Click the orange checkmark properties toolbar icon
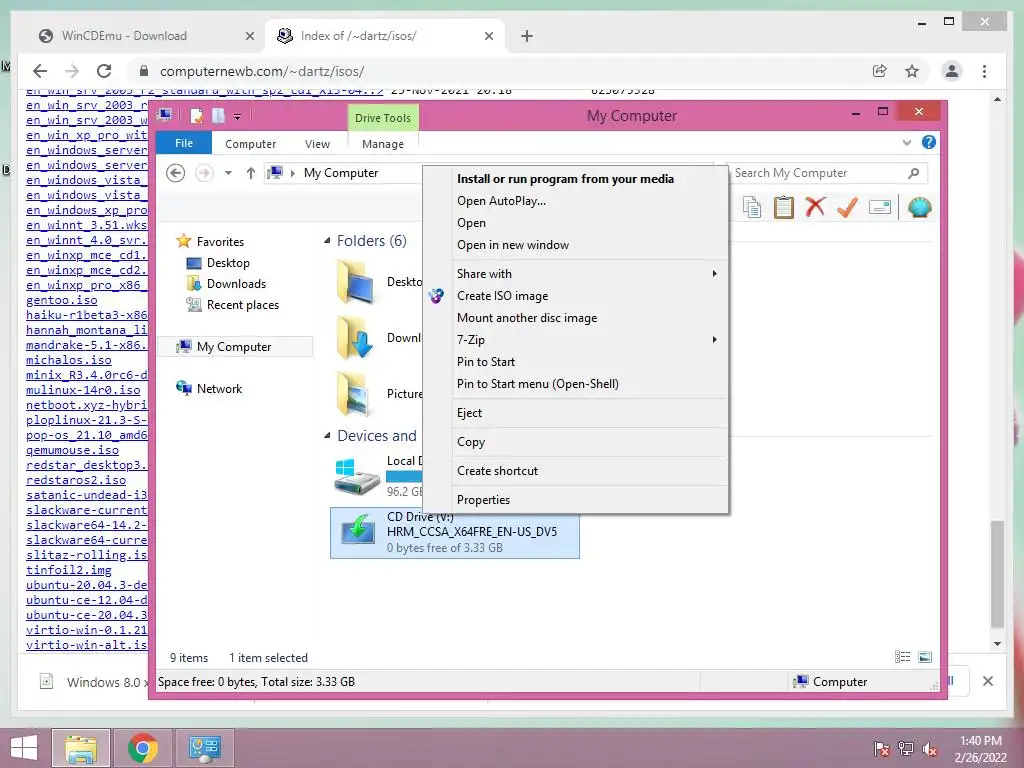 (847, 208)
